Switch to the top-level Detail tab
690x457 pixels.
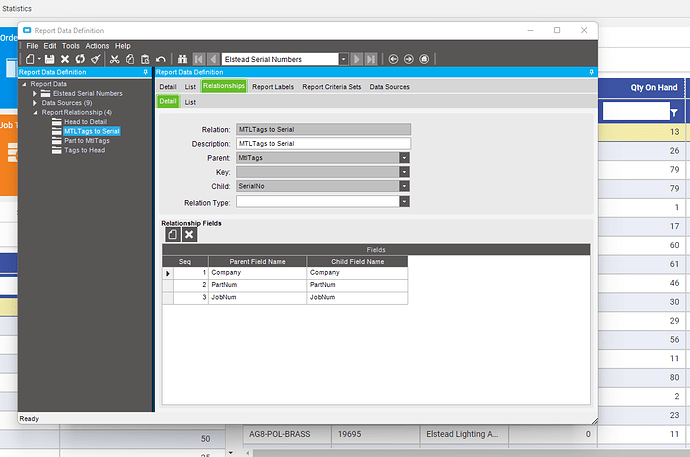168,87
